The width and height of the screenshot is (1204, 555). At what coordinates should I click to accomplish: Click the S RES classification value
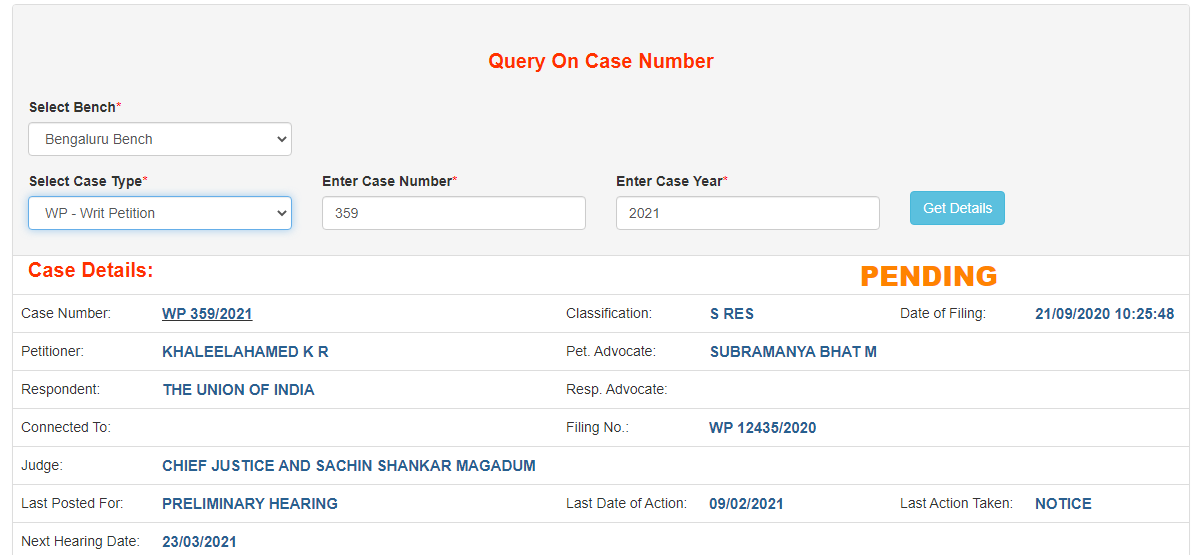coord(731,314)
